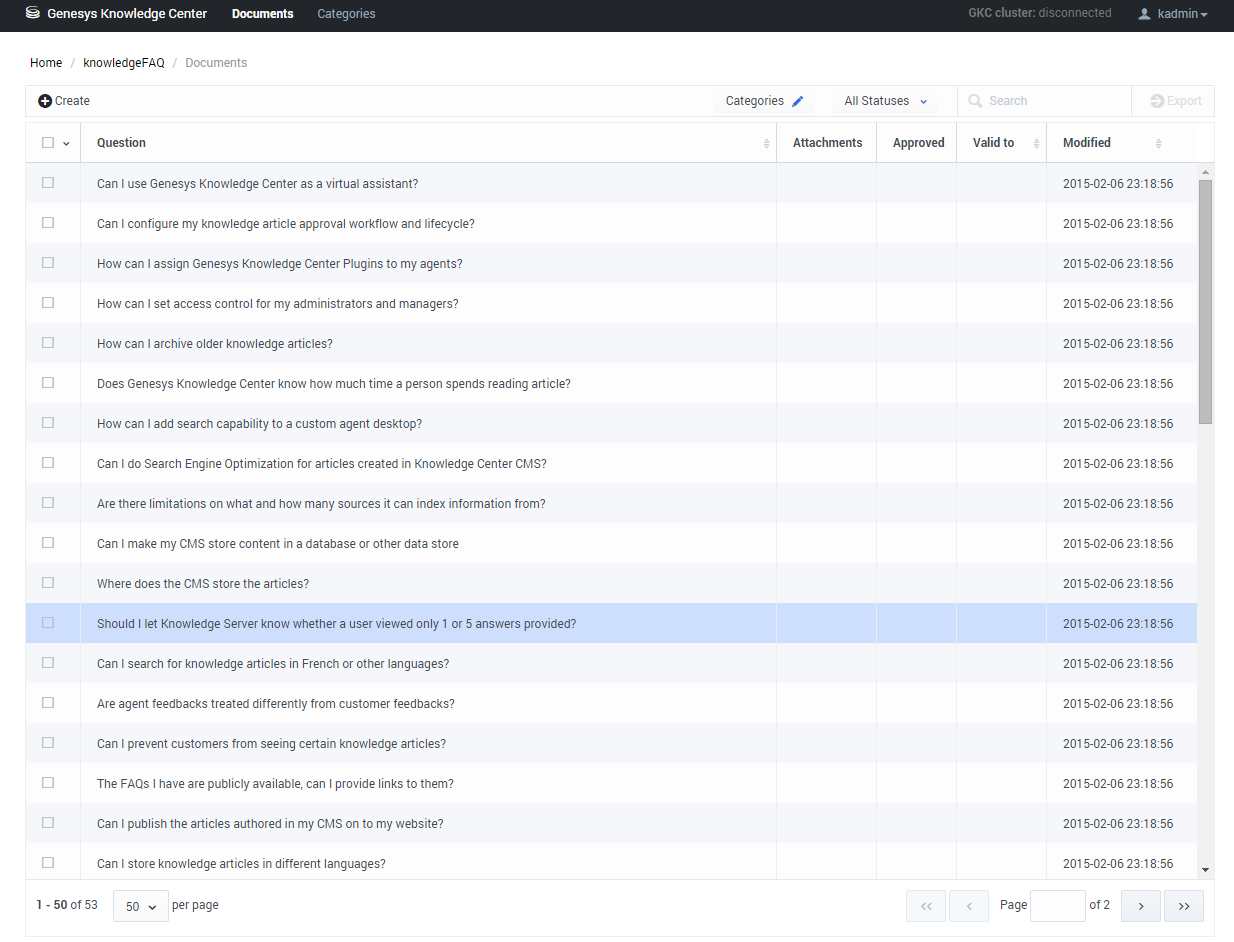Click the sort arrows on the Question column
1234x942 pixels.
pyautogui.click(x=768, y=142)
